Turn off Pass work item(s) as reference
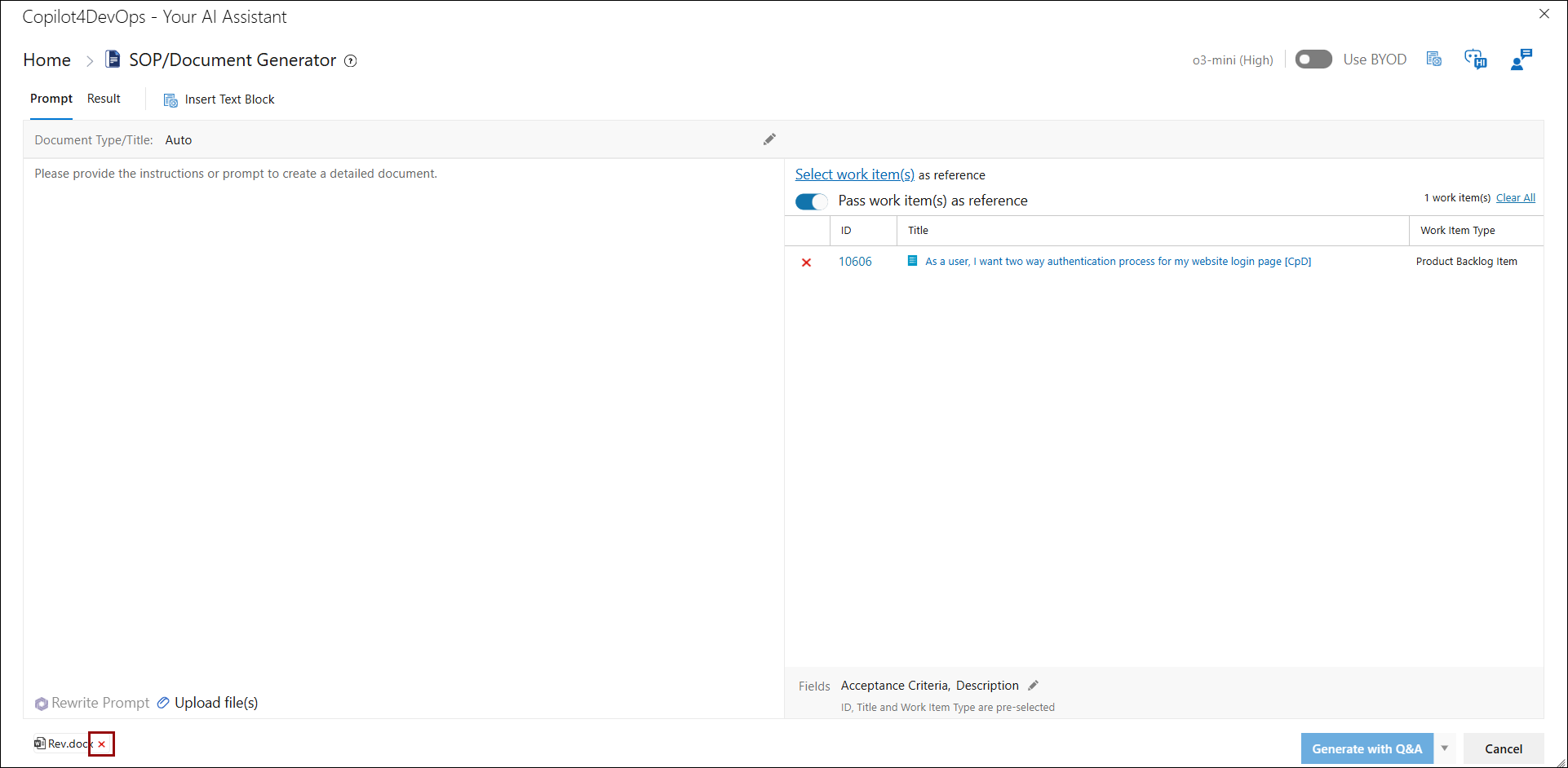This screenshot has width=1568, height=768. [811, 201]
